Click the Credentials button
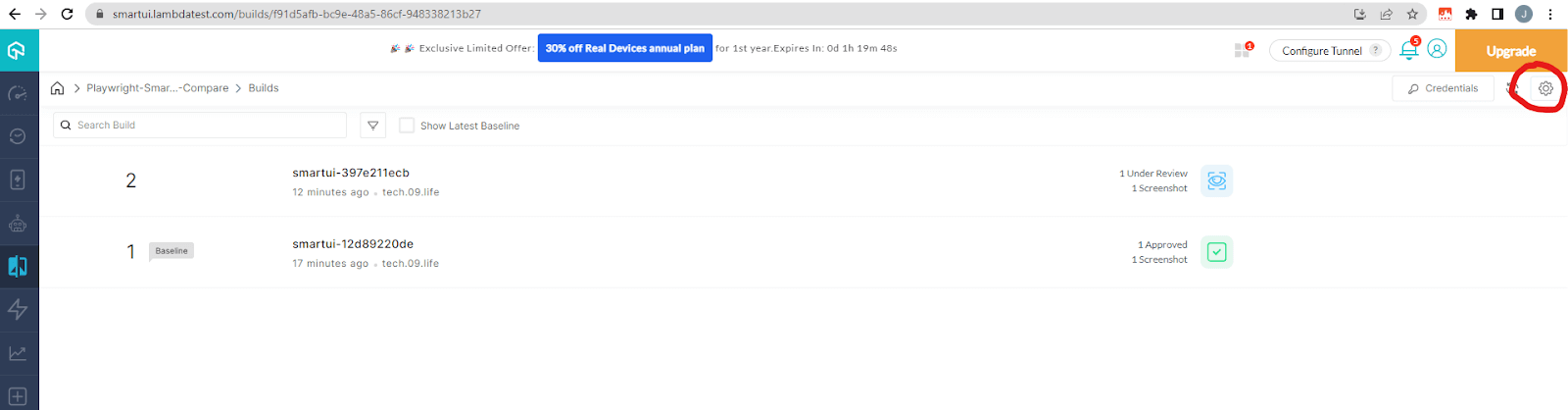Image resolution: width=1568 pixels, height=410 pixels. (x=1443, y=88)
